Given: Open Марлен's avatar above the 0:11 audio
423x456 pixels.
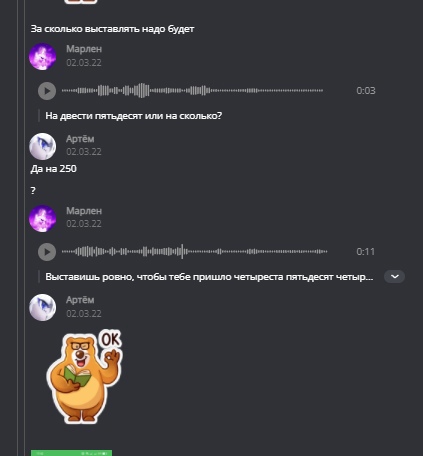Looking at the screenshot, I should point(43,218).
